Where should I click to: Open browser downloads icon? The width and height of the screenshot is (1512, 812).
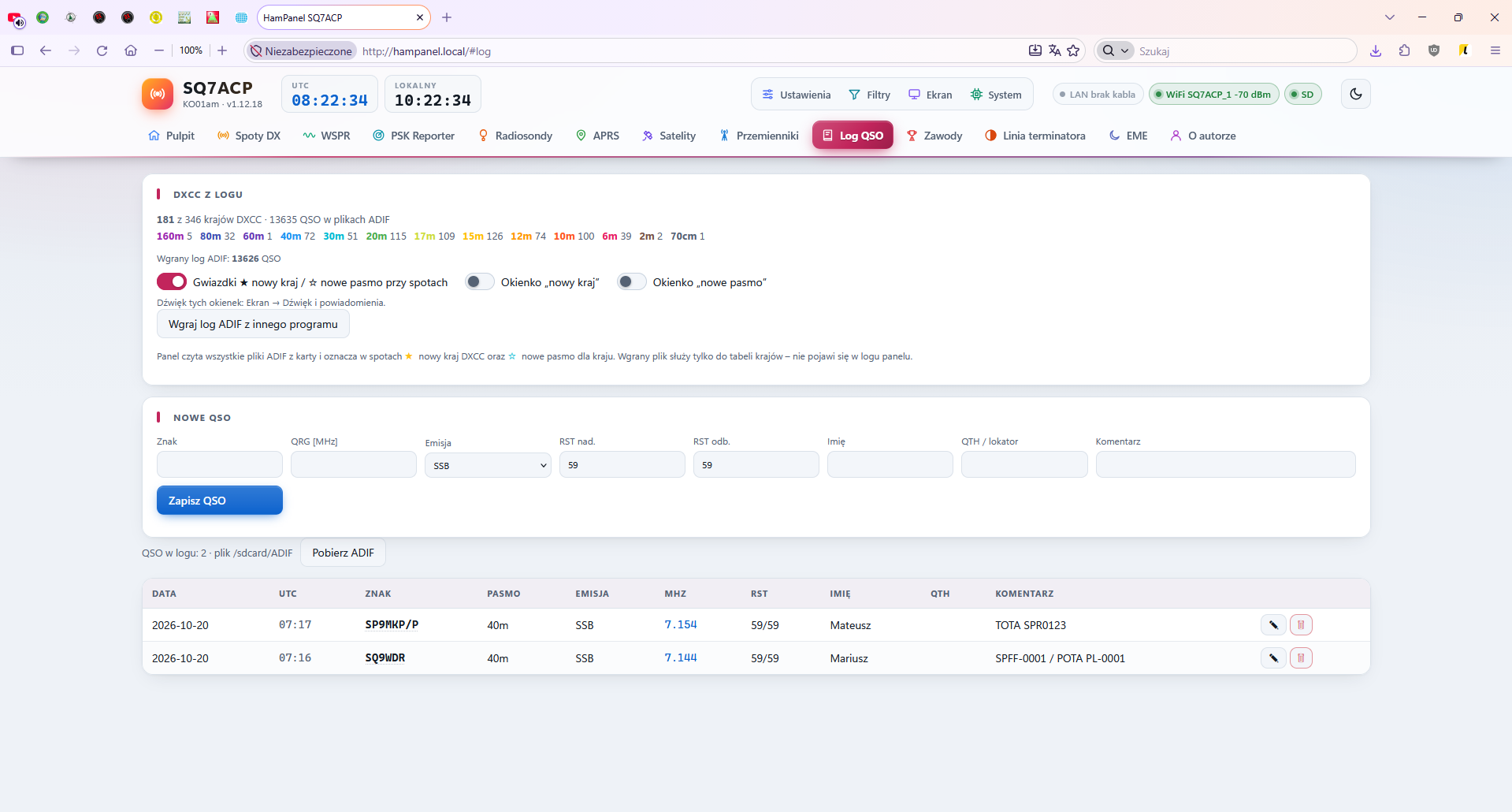[x=1376, y=50]
